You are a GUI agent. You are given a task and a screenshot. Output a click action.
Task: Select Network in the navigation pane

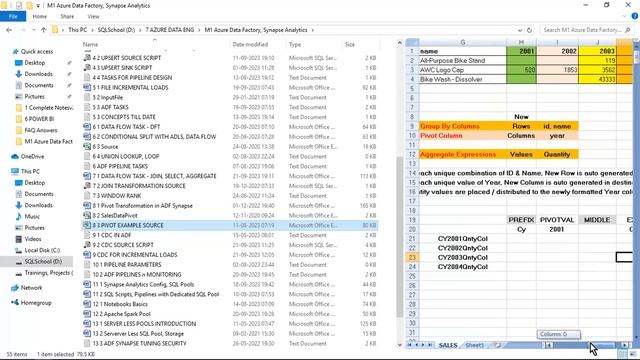tap(31, 288)
